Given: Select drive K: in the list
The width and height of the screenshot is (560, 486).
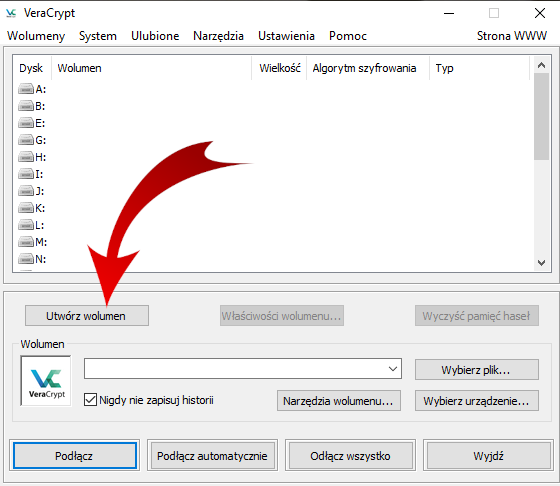Looking at the screenshot, I should pyautogui.click(x=32, y=208).
